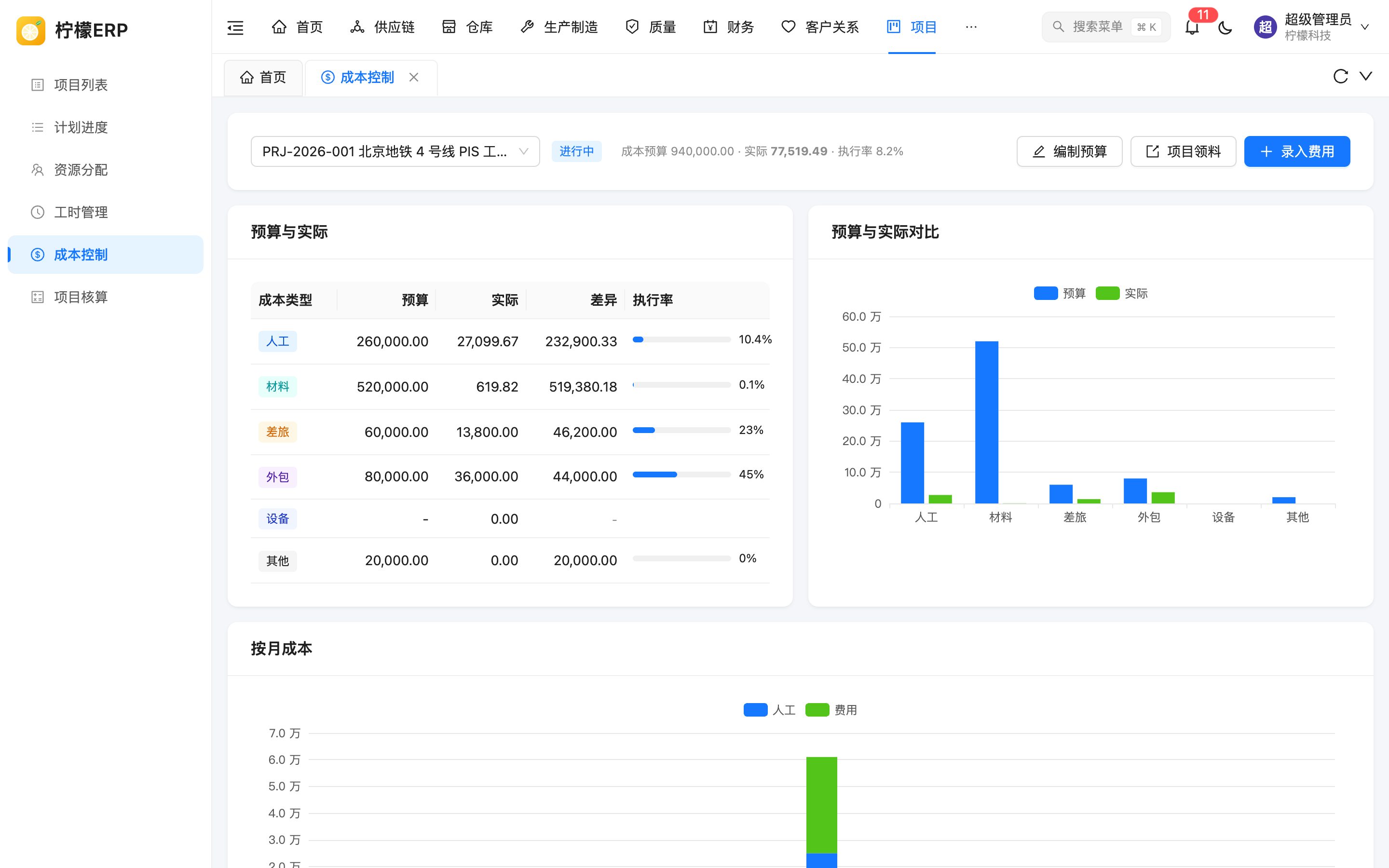
Task: Click the 设备 cost type tag
Action: [x=277, y=519]
